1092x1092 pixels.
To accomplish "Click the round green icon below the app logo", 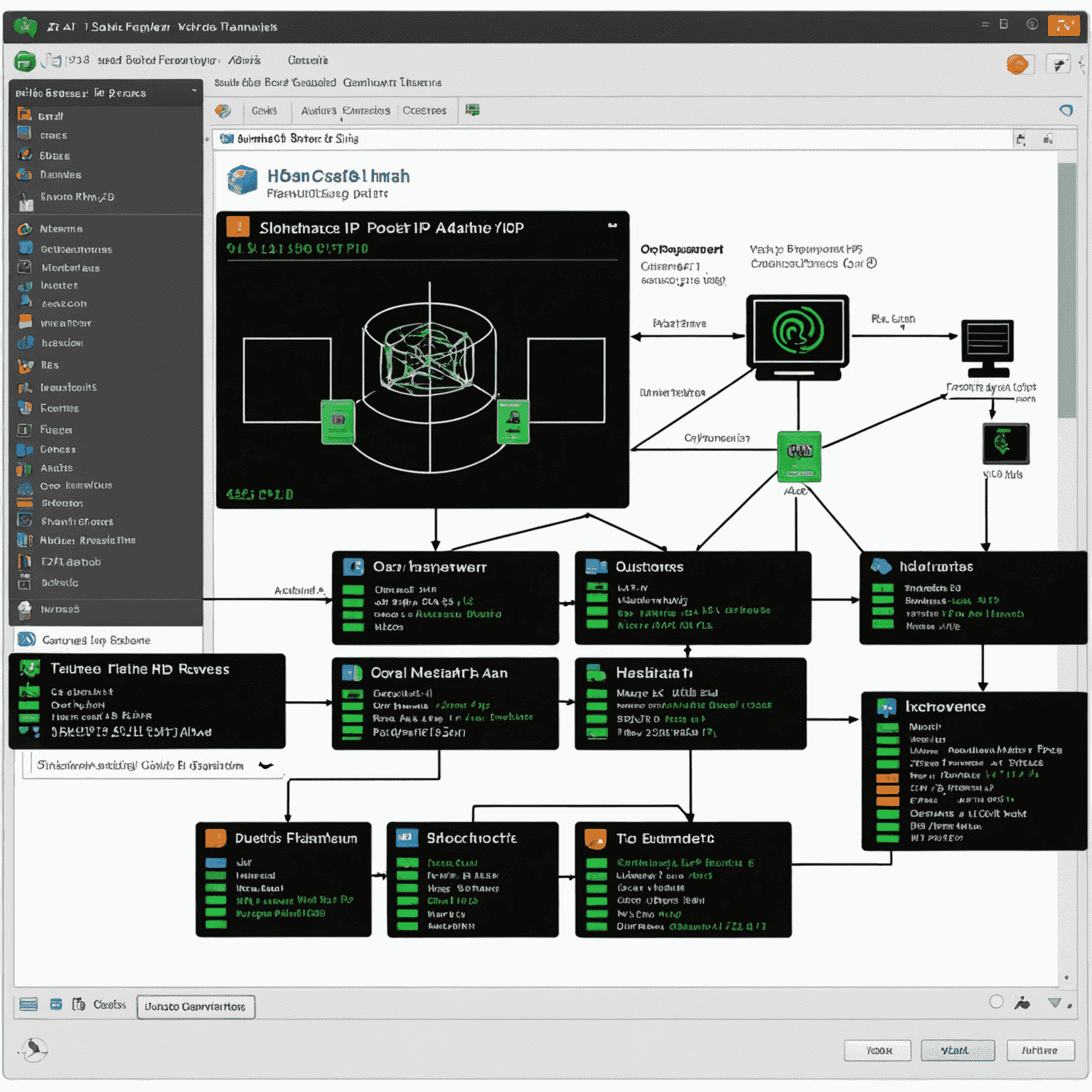I will [24, 62].
